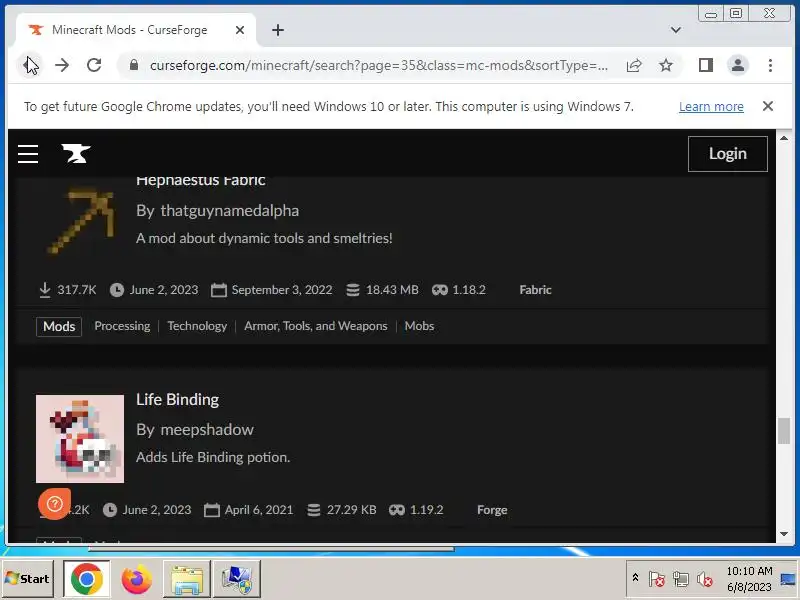Expand the tab search chevron

676,30
